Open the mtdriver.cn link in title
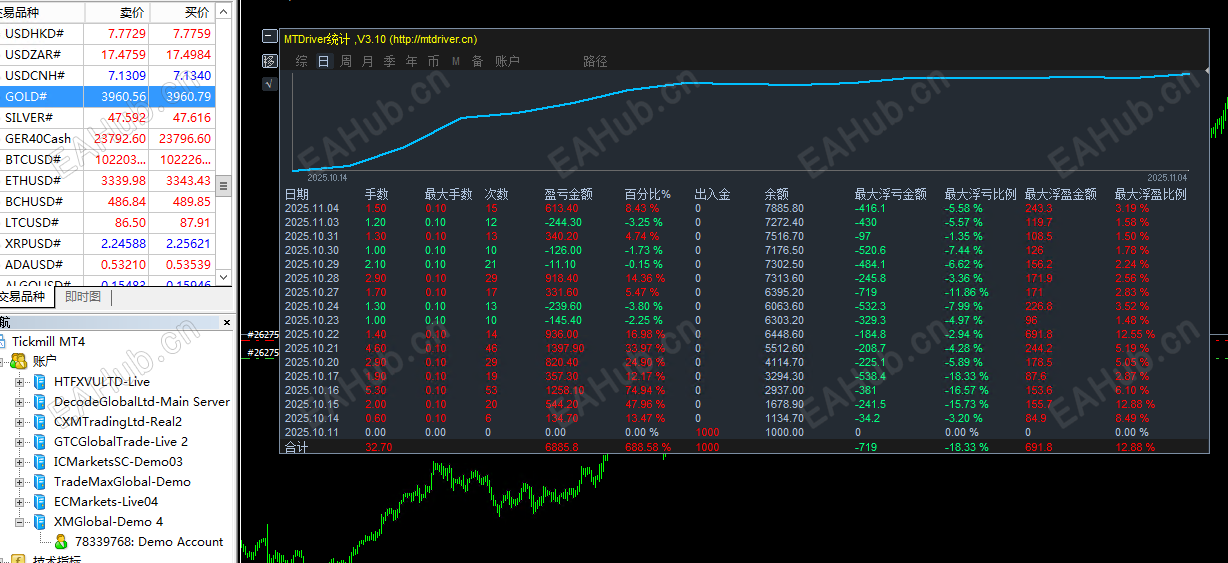The width and height of the screenshot is (1228, 563). pyautogui.click(x=433, y=39)
